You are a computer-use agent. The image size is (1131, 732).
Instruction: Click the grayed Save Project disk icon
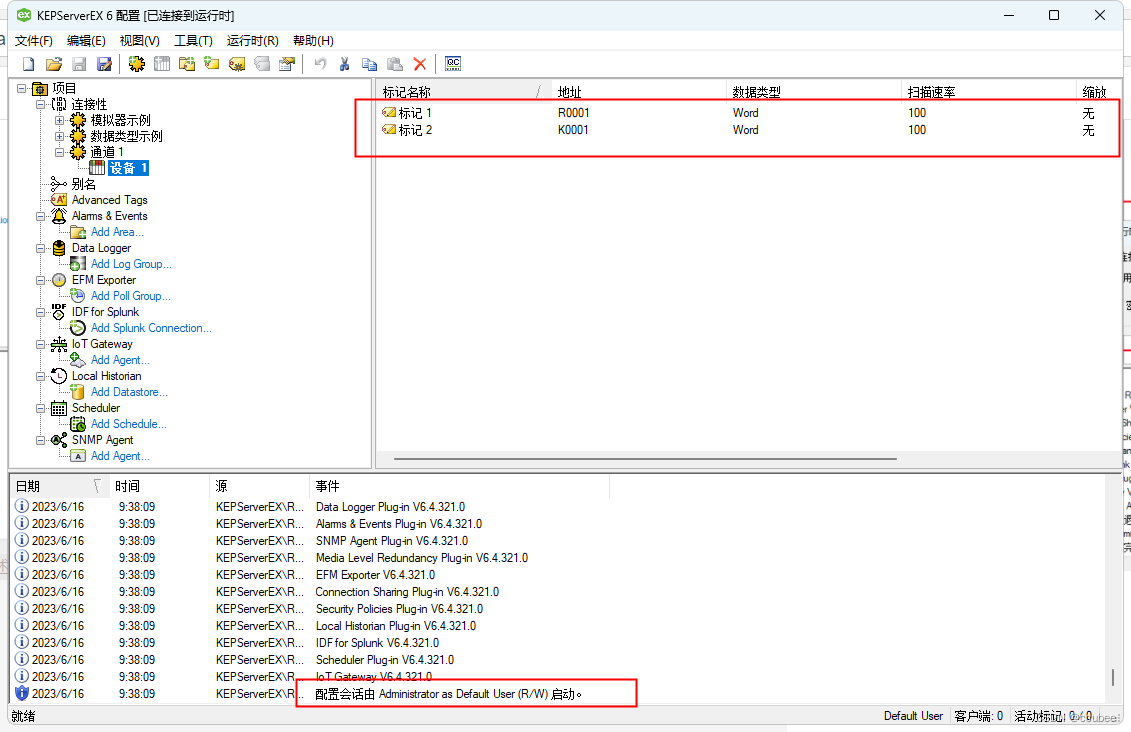[79, 64]
